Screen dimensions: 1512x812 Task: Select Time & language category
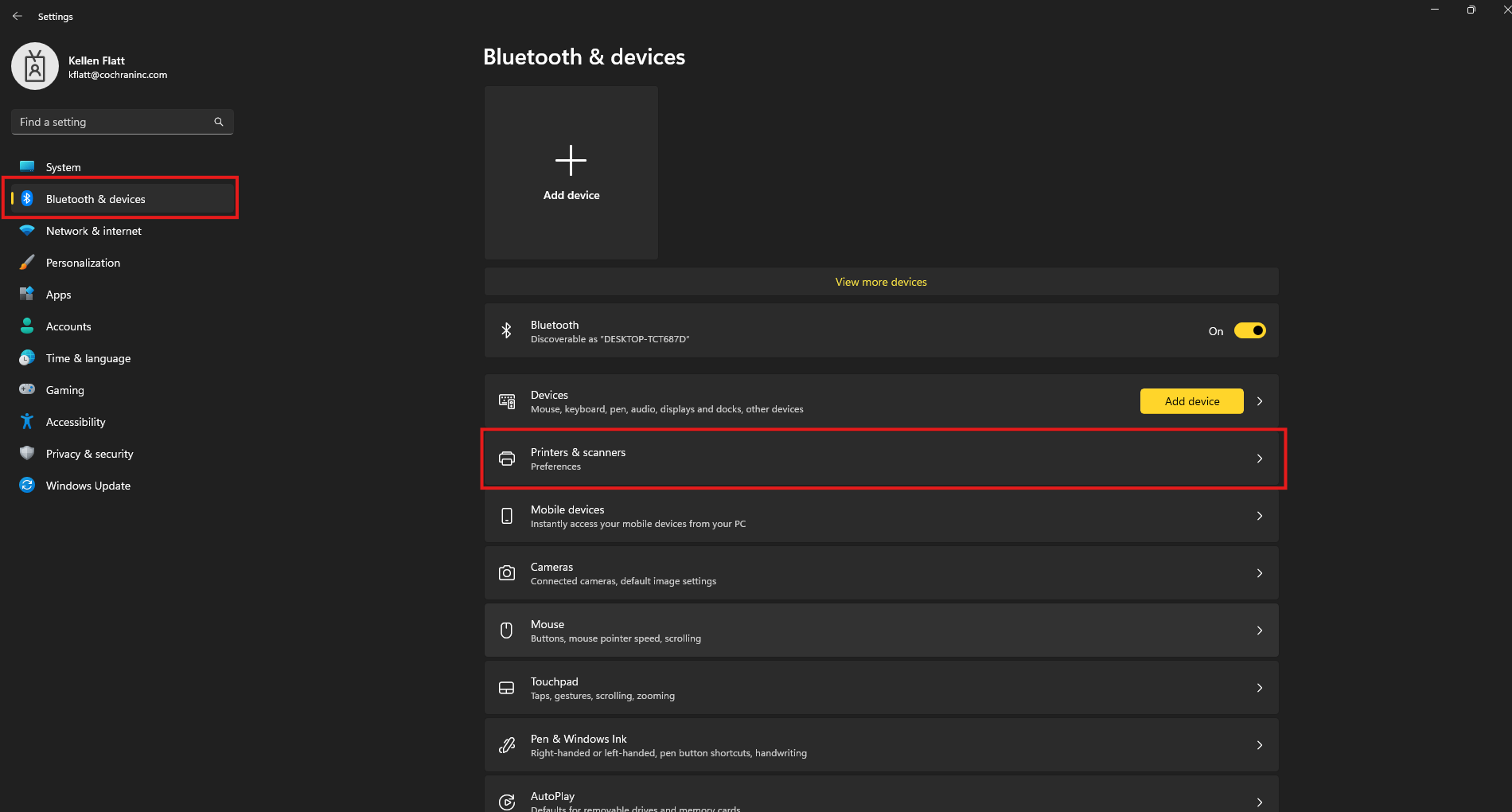click(123, 358)
